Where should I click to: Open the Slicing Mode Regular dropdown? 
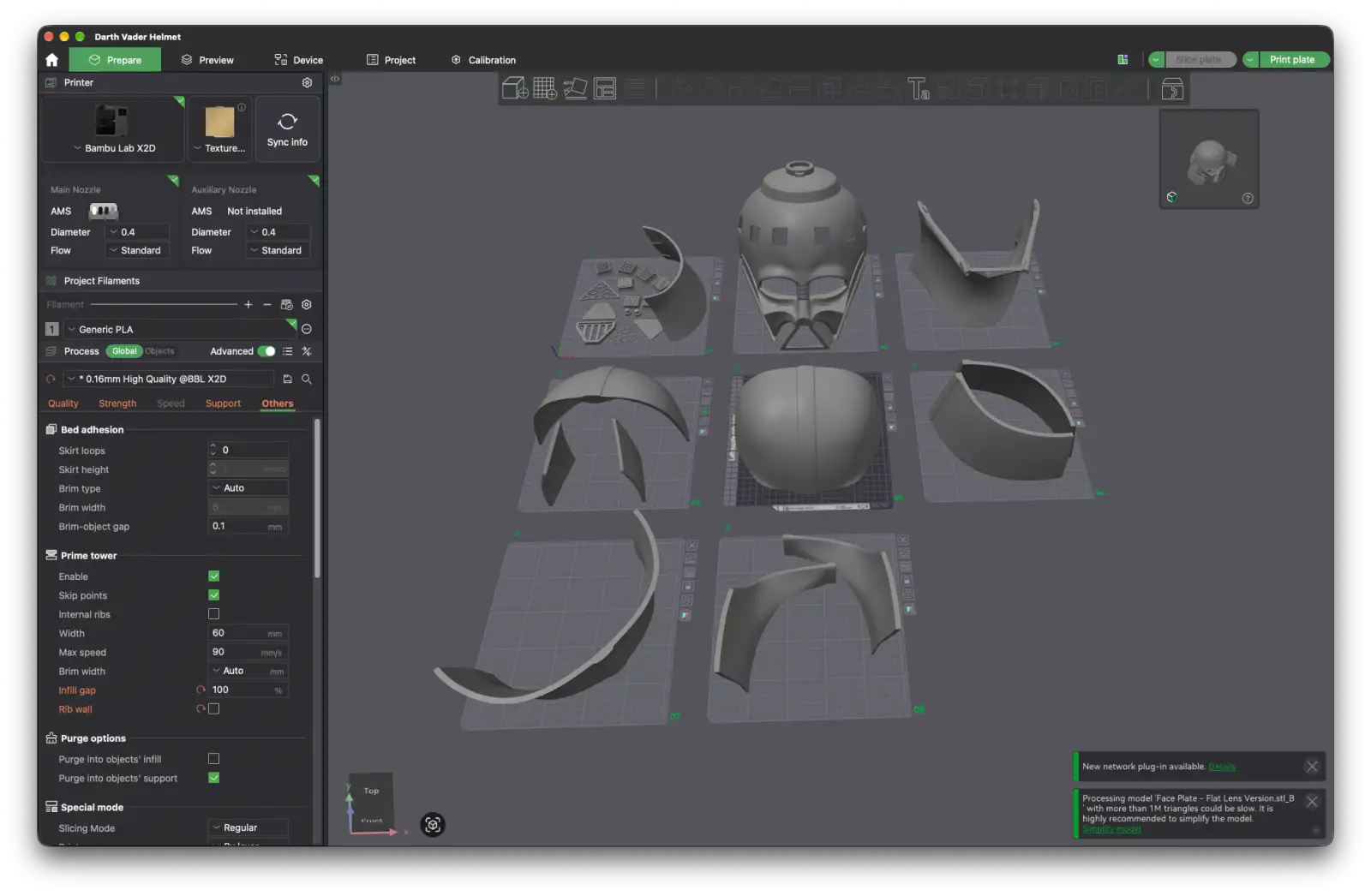(x=248, y=828)
